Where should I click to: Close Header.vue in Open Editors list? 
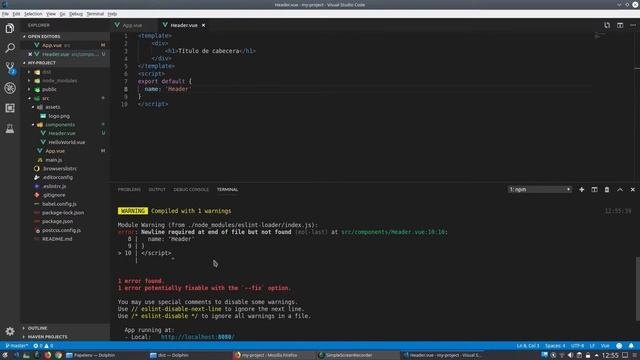(x=30, y=54)
